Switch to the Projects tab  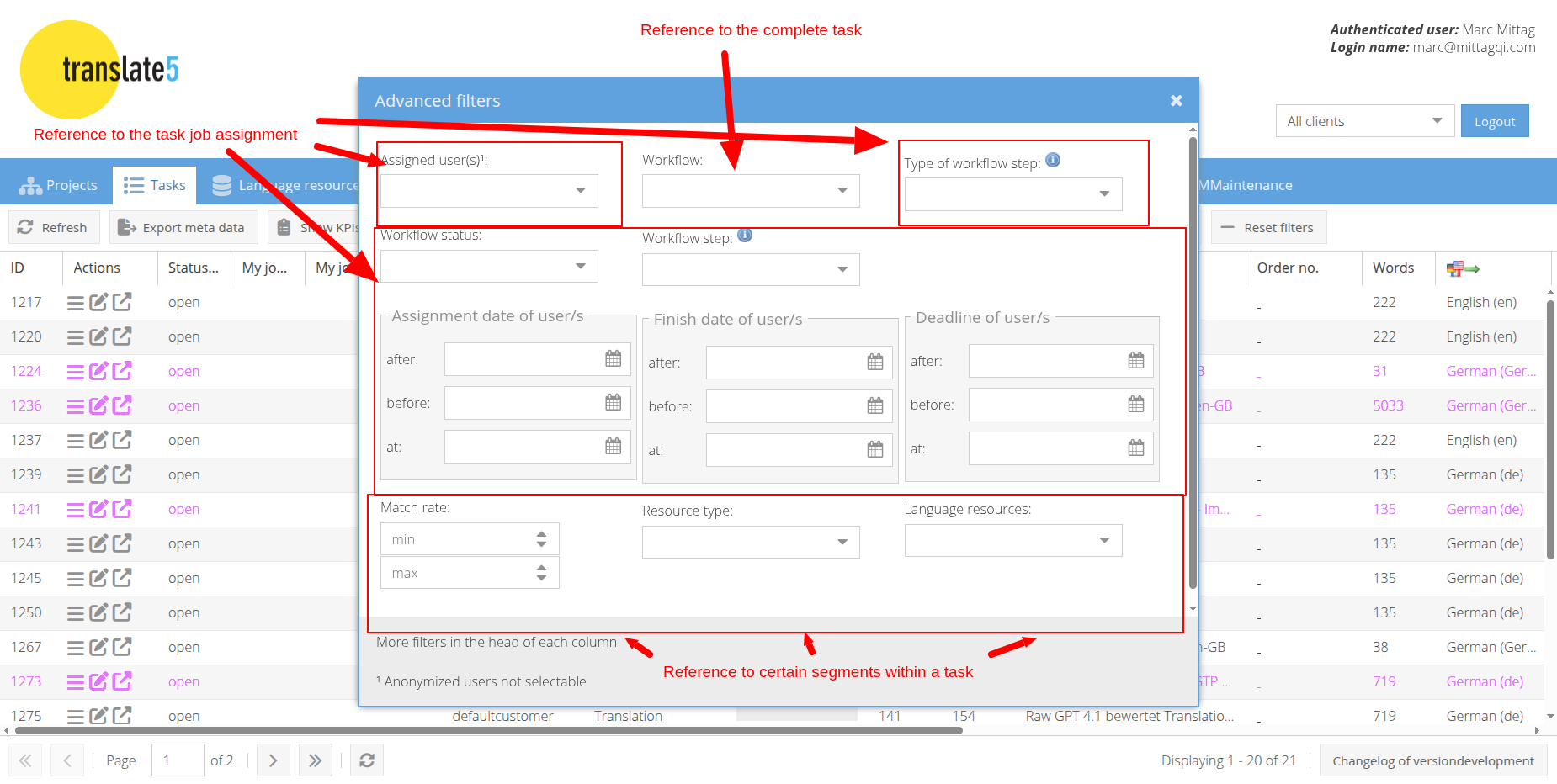[58, 185]
